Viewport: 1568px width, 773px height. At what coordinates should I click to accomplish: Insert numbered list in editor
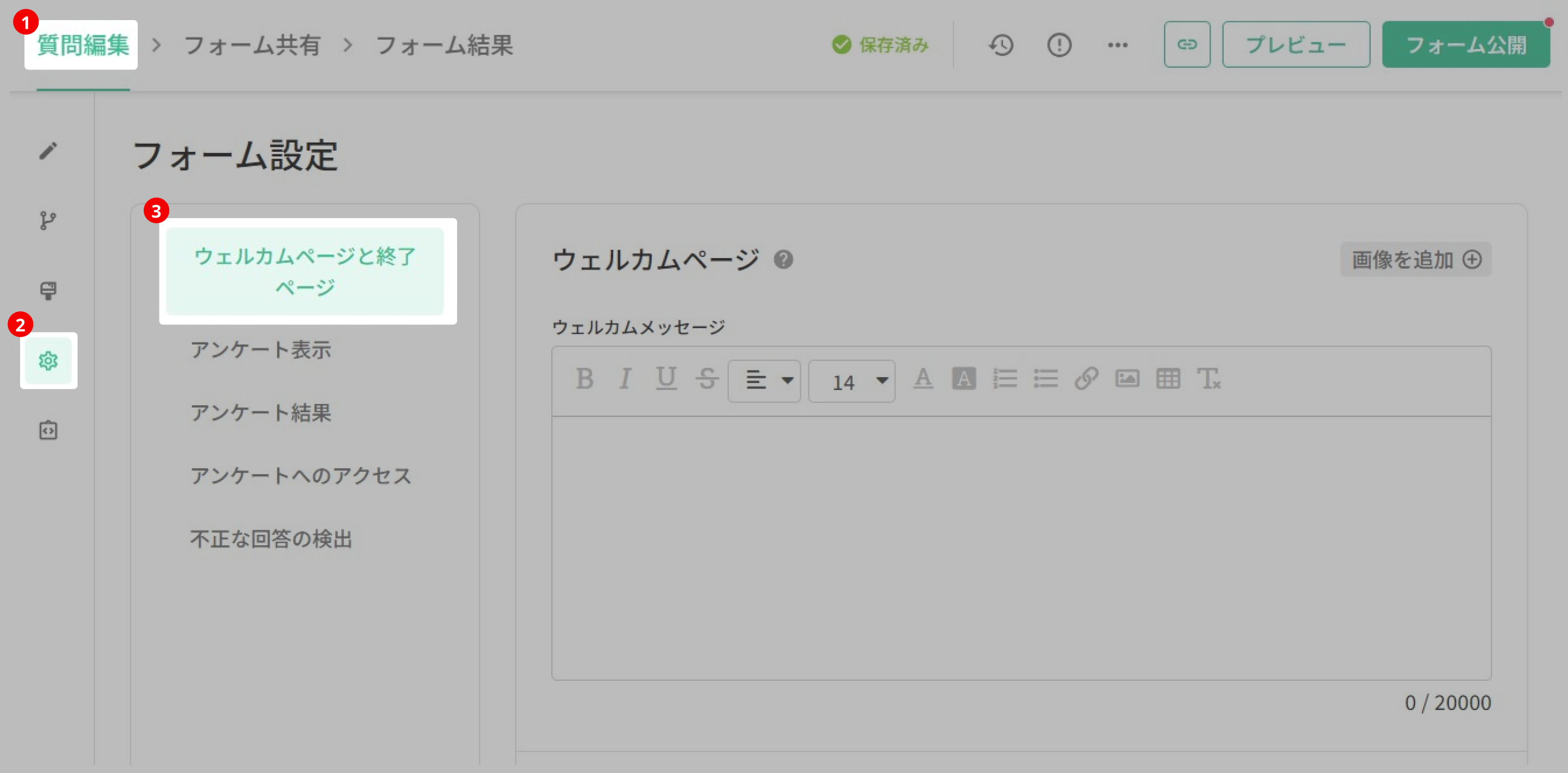tap(1005, 379)
